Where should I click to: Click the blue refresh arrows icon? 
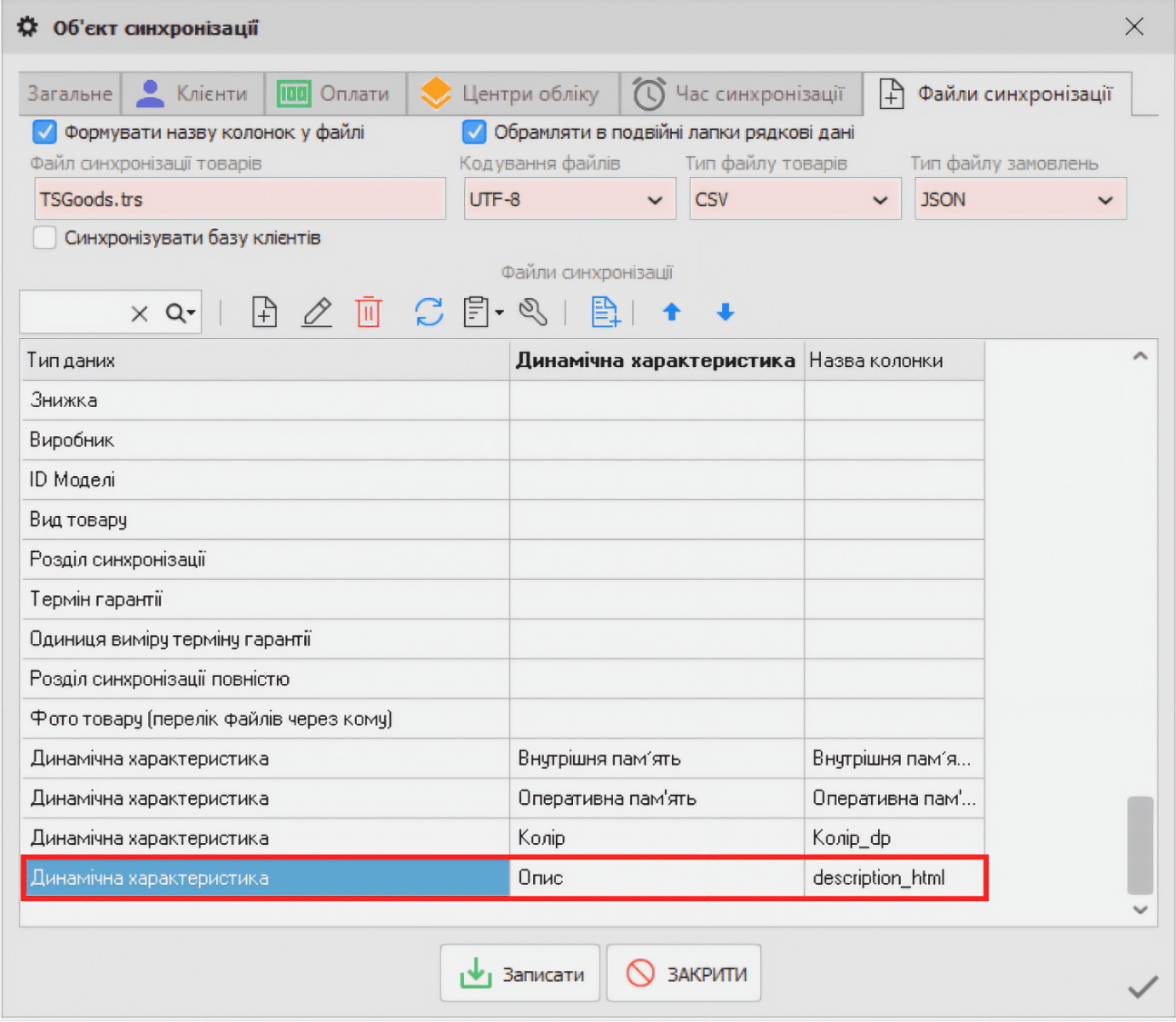coord(428,313)
